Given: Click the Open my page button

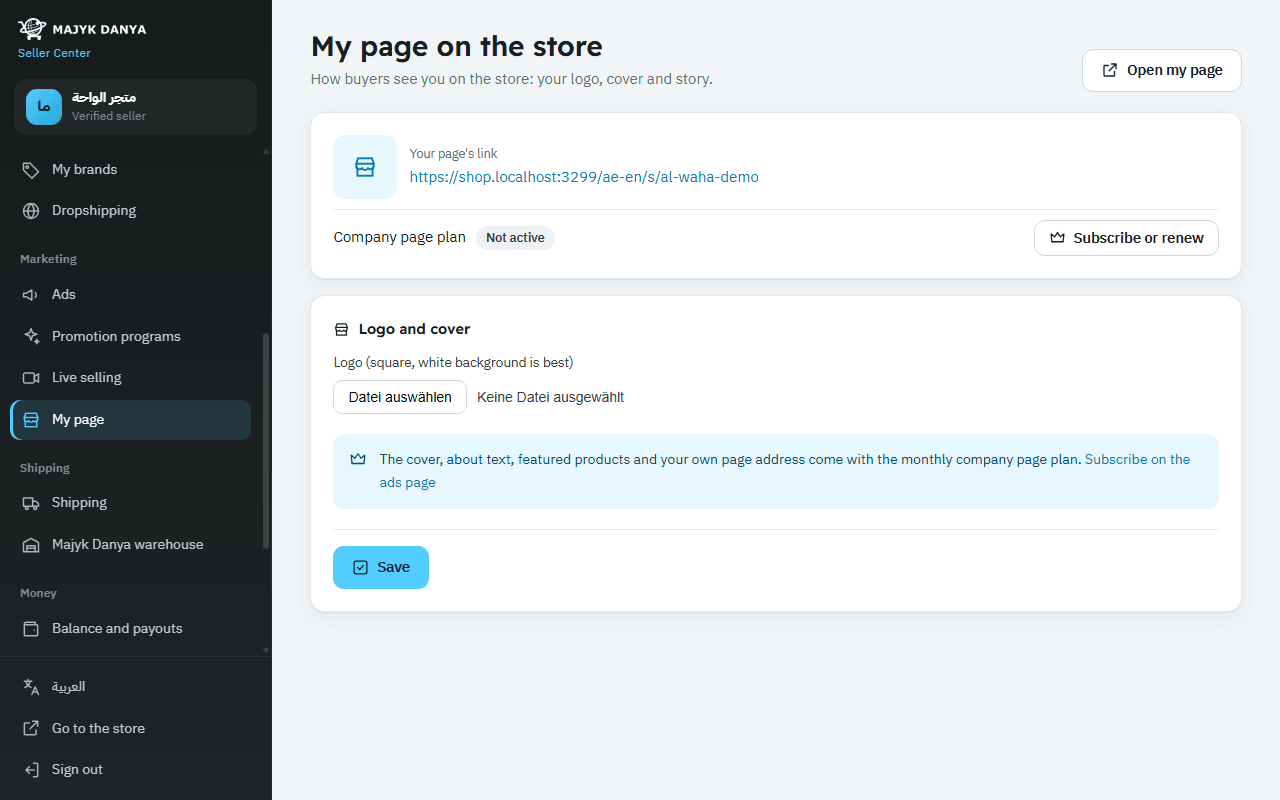Looking at the screenshot, I should coord(1162,71).
